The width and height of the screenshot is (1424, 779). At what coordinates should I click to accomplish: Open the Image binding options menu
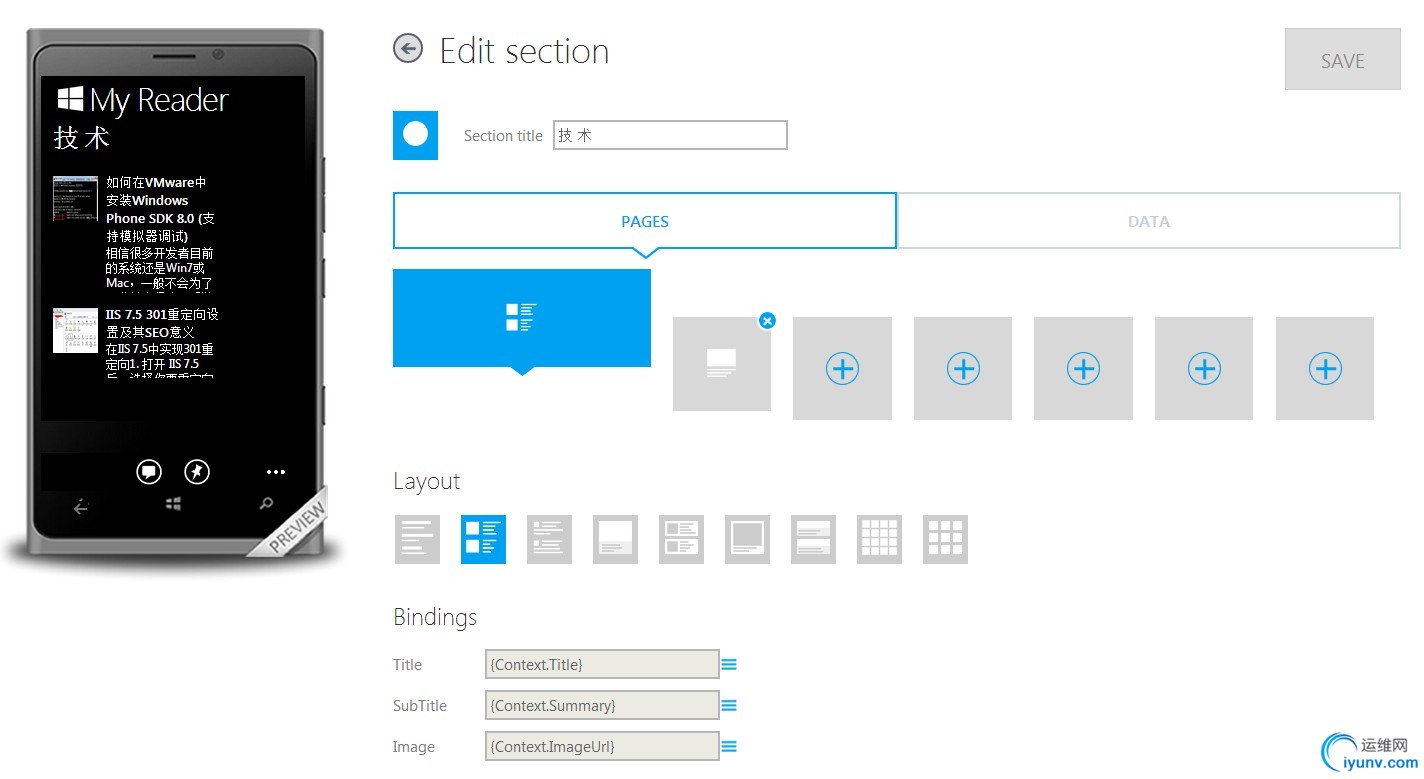pos(729,746)
